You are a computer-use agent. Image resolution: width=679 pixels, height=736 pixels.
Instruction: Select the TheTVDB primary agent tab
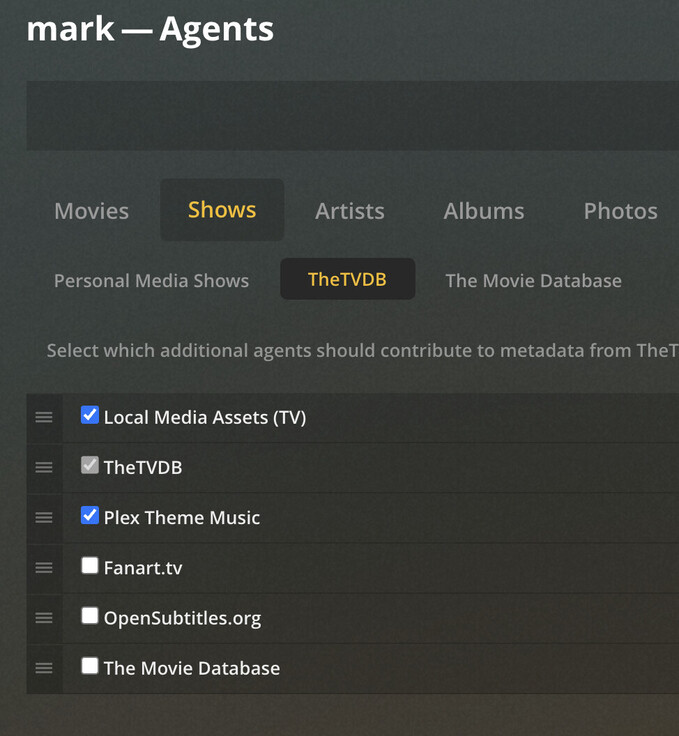click(347, 279)
